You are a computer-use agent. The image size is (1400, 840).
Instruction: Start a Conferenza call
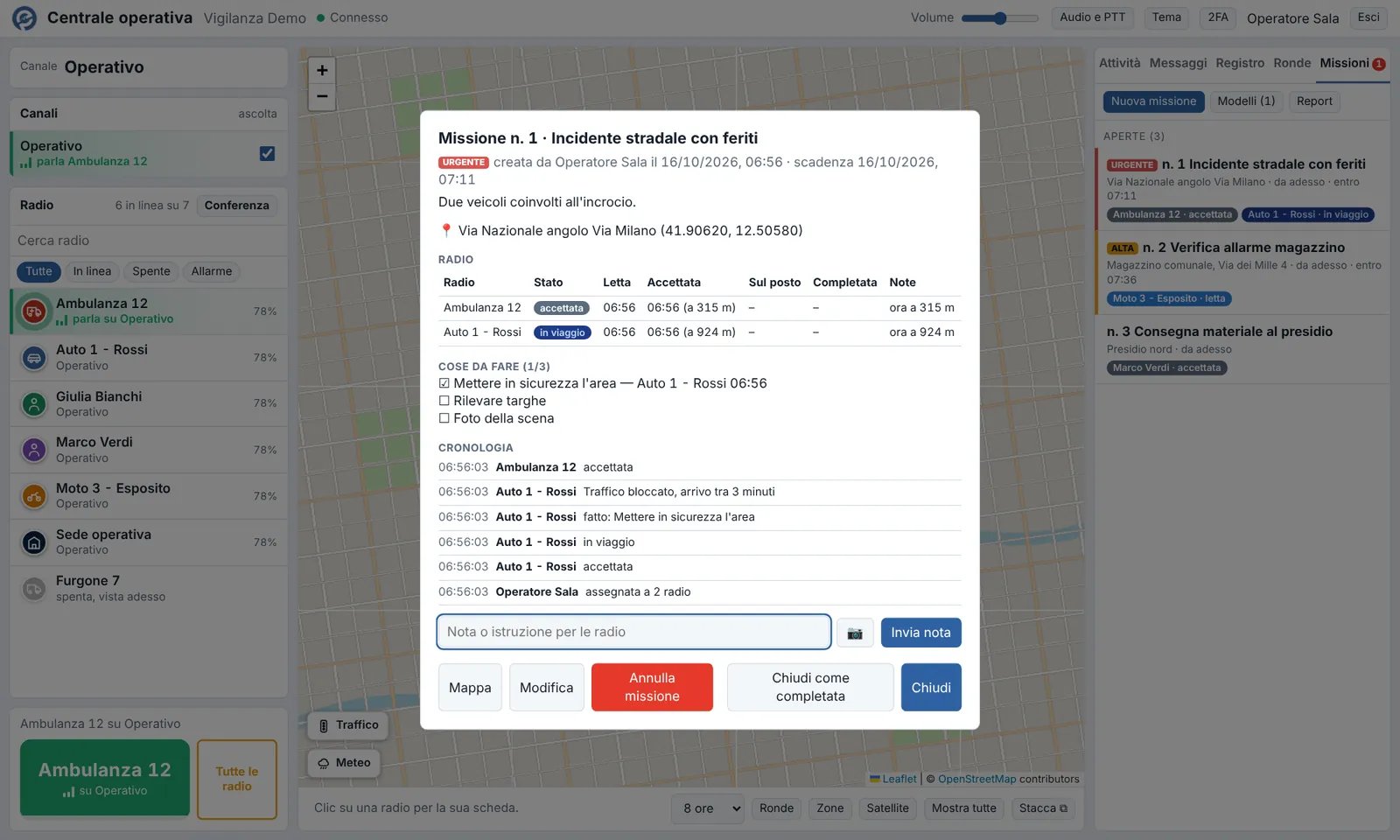[x=236, y=206]
